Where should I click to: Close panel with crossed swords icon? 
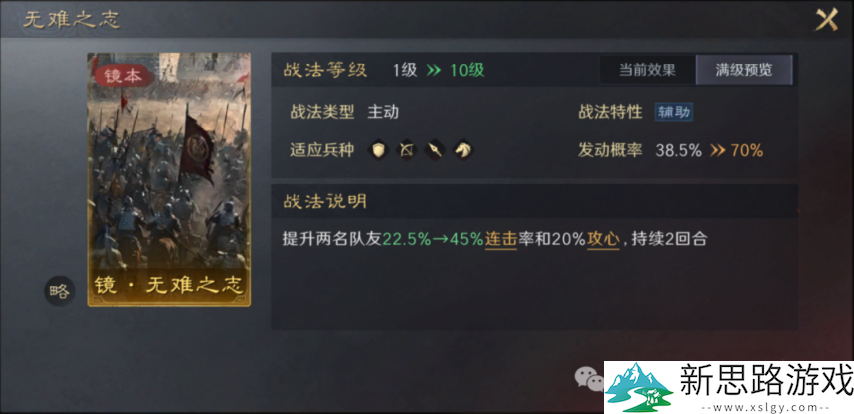(826, 20)
